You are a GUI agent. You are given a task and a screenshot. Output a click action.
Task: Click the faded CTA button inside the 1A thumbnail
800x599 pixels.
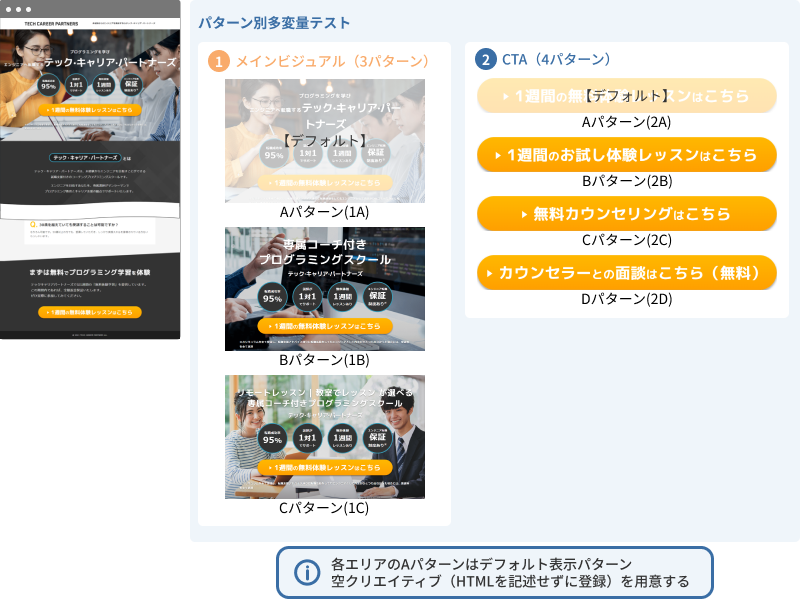click(324, 183)
